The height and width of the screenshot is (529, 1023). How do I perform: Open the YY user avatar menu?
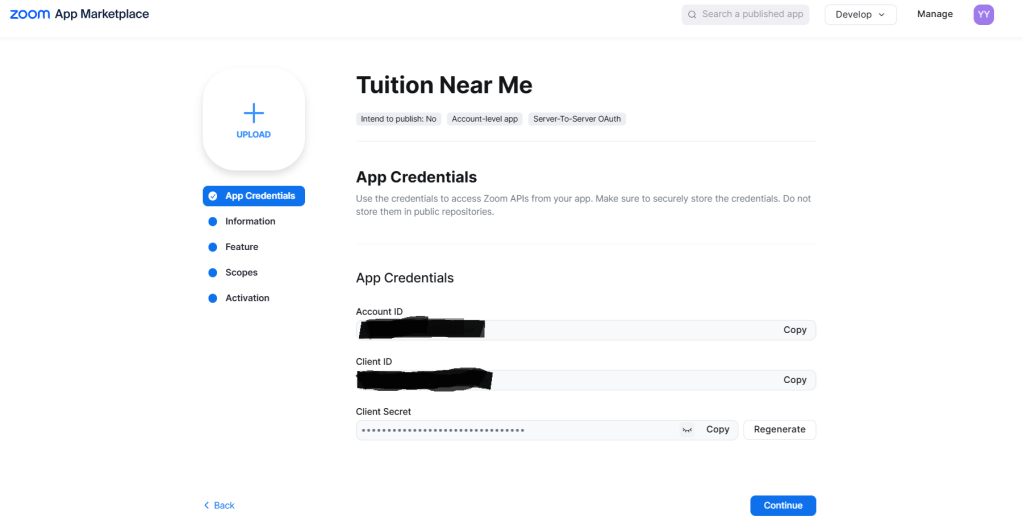(983, 15)
